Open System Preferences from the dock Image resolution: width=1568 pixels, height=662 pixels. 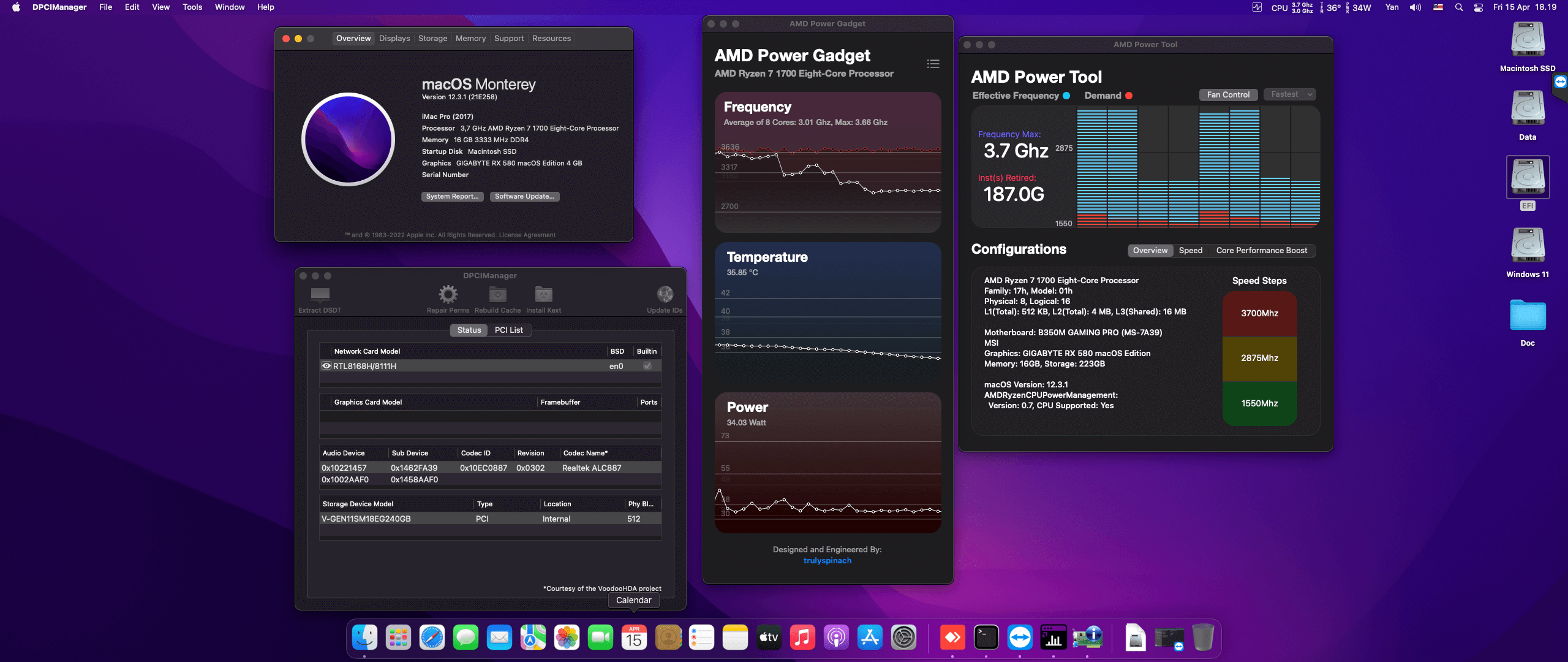903,638
